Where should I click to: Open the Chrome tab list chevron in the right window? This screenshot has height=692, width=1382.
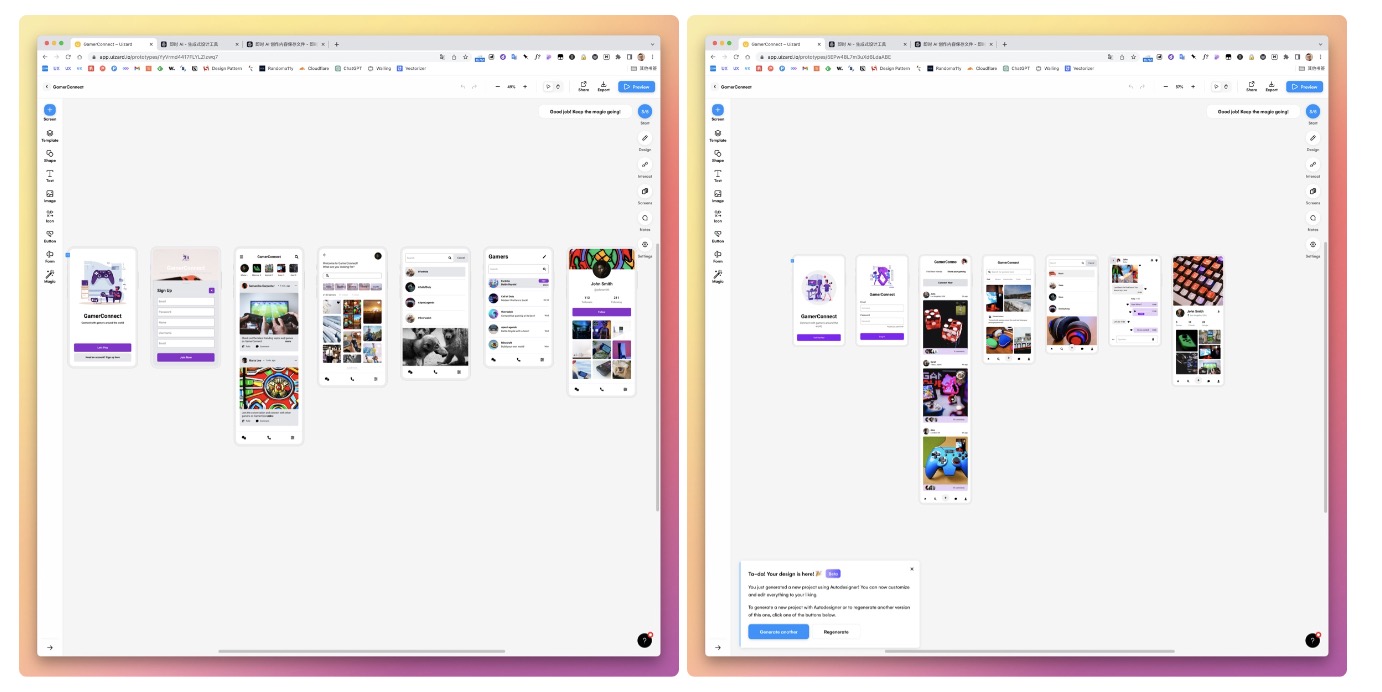1318,44
